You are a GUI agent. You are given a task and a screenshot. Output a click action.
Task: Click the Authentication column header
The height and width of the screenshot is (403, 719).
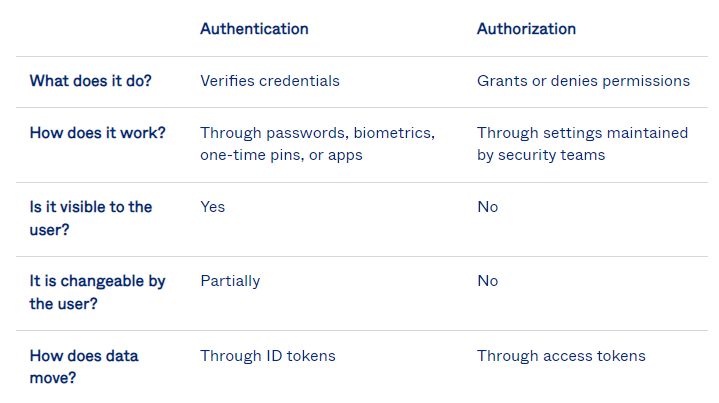pyautogui.click(x=254, y=29)
